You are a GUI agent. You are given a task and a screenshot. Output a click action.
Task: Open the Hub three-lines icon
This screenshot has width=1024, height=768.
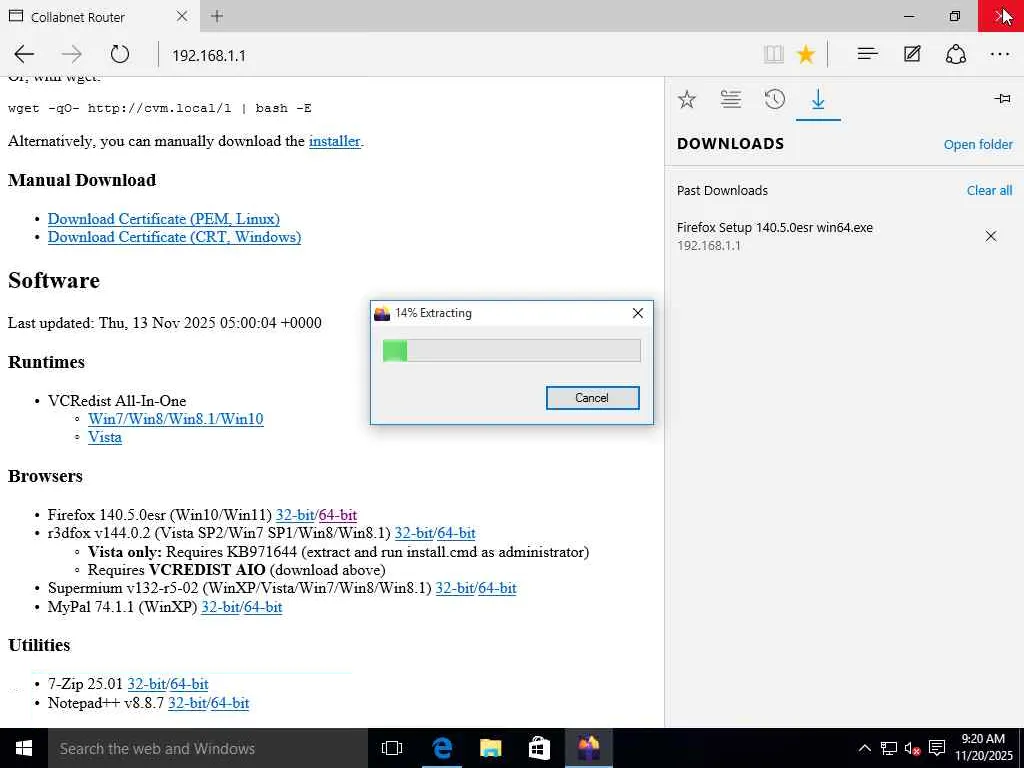[x=867, y=54]
